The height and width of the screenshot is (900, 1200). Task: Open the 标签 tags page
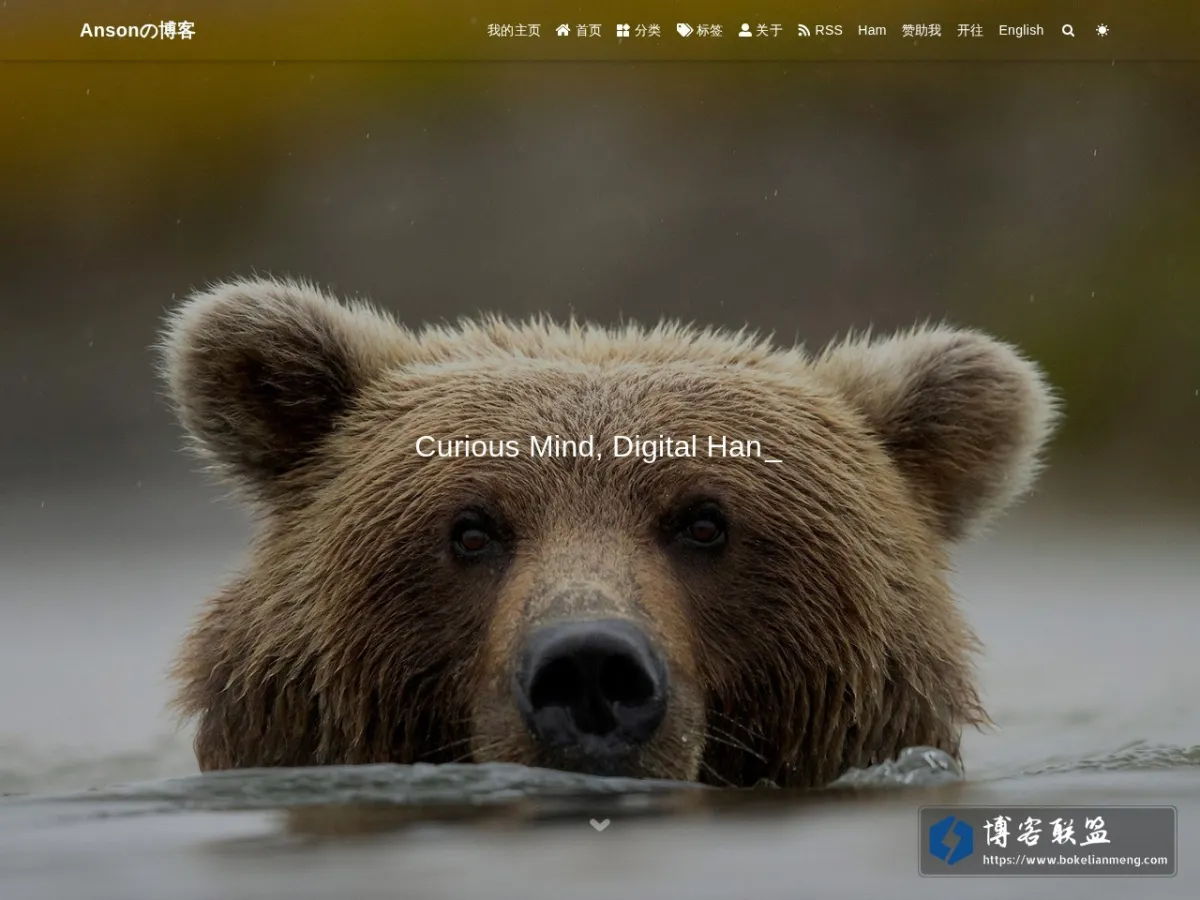(700, 30)
